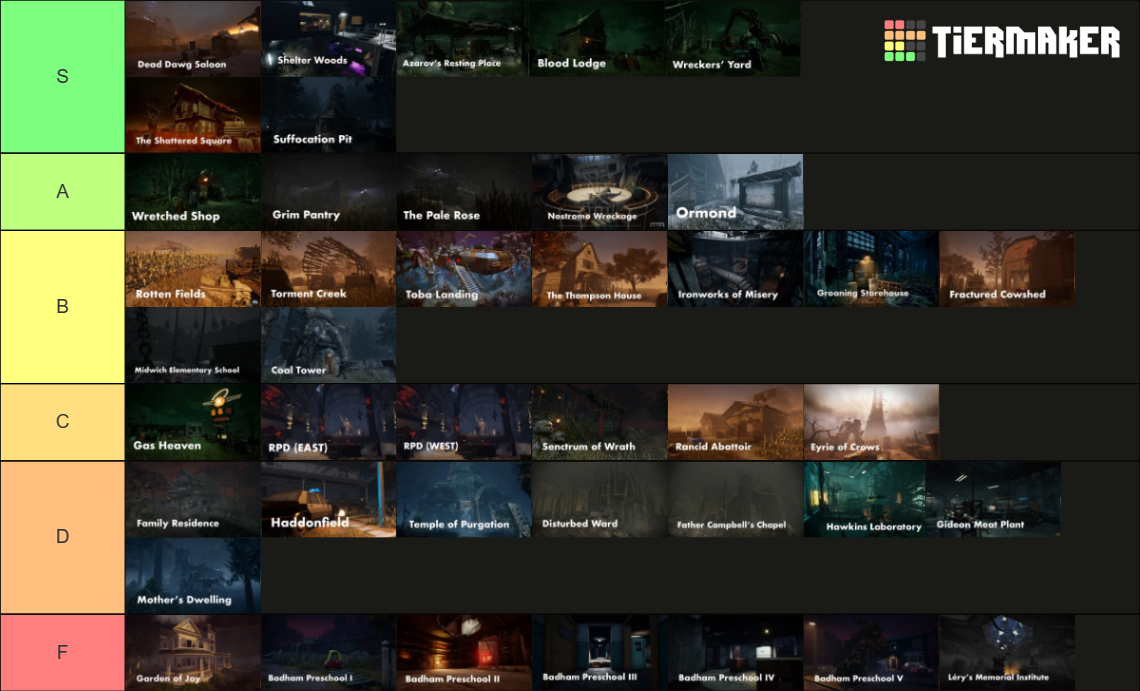Screen dimensions: 1140x691
Task: Click the Suffocation Pit map image
Action: tap(328, 115)
